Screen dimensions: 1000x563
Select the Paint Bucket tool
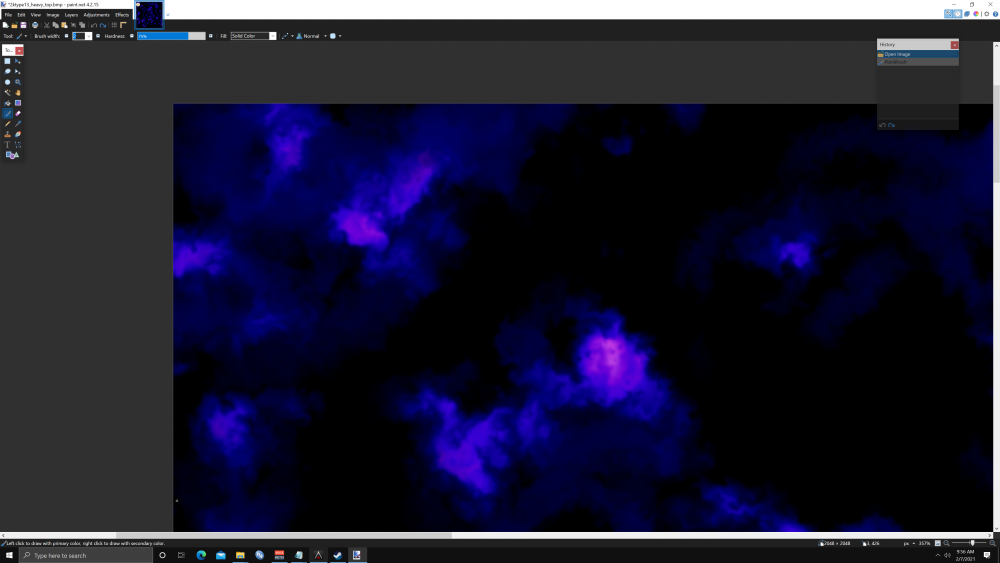point(8,103)
